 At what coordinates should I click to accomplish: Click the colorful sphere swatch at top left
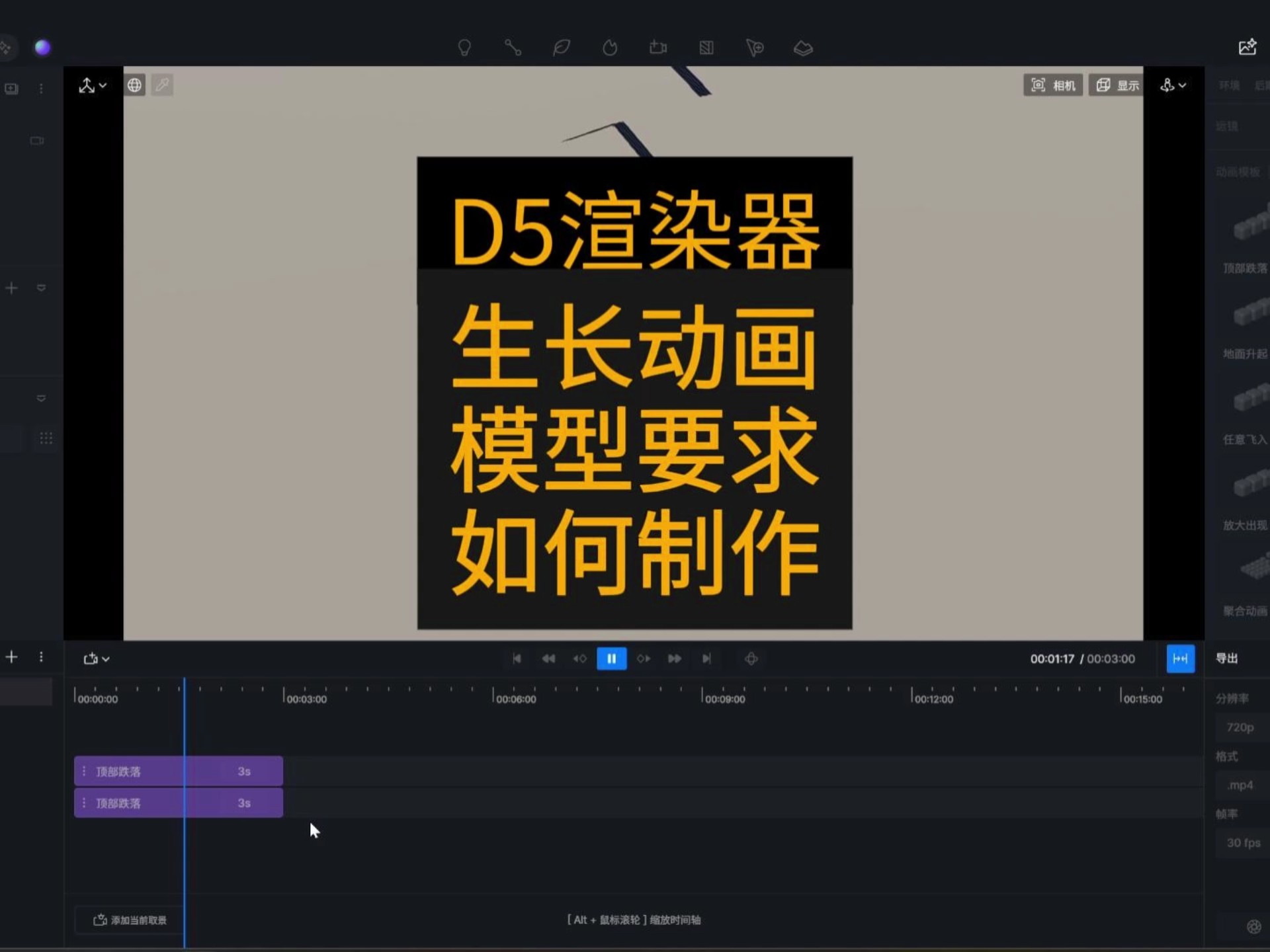coord(42,46)
